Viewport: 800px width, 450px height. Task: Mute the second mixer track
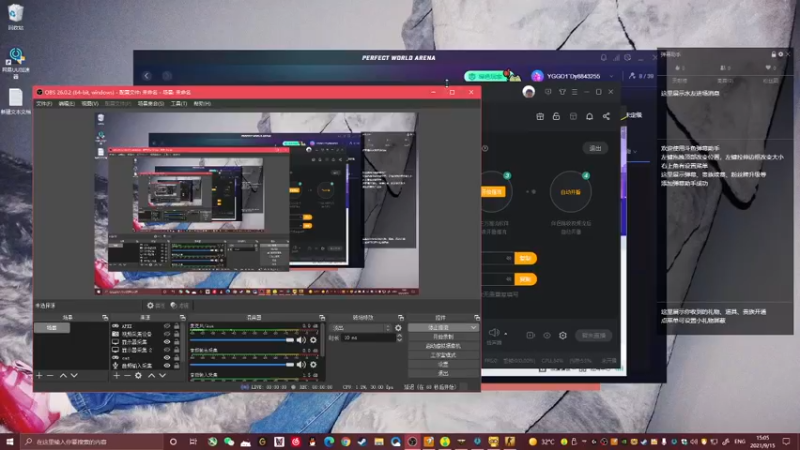point(301,364)
